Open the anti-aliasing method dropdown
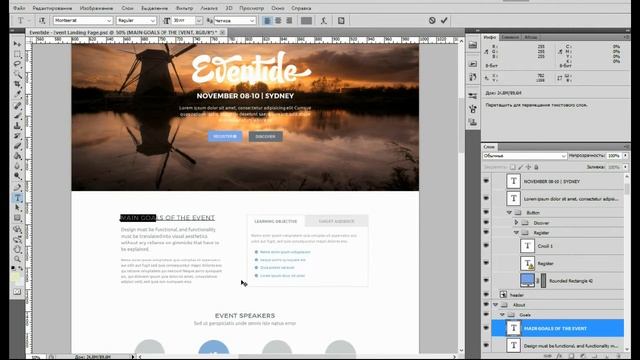 pos(252,20)
